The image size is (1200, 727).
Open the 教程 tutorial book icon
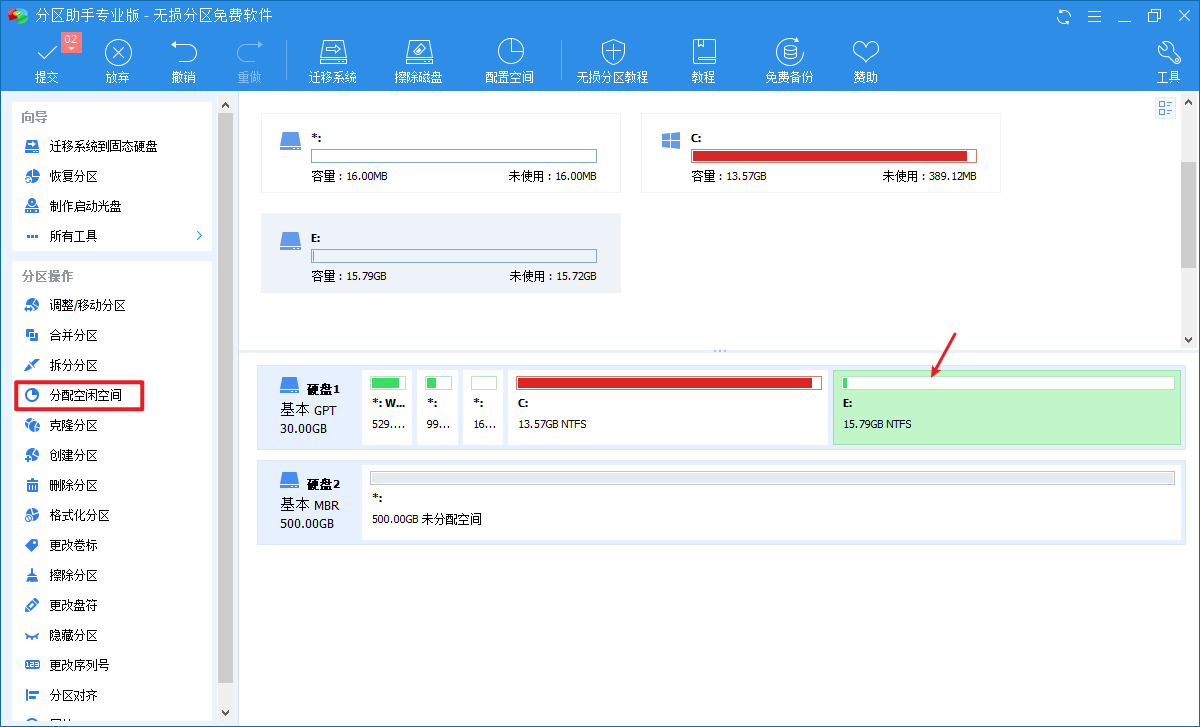pyautogui.click(x=703, y=52)
